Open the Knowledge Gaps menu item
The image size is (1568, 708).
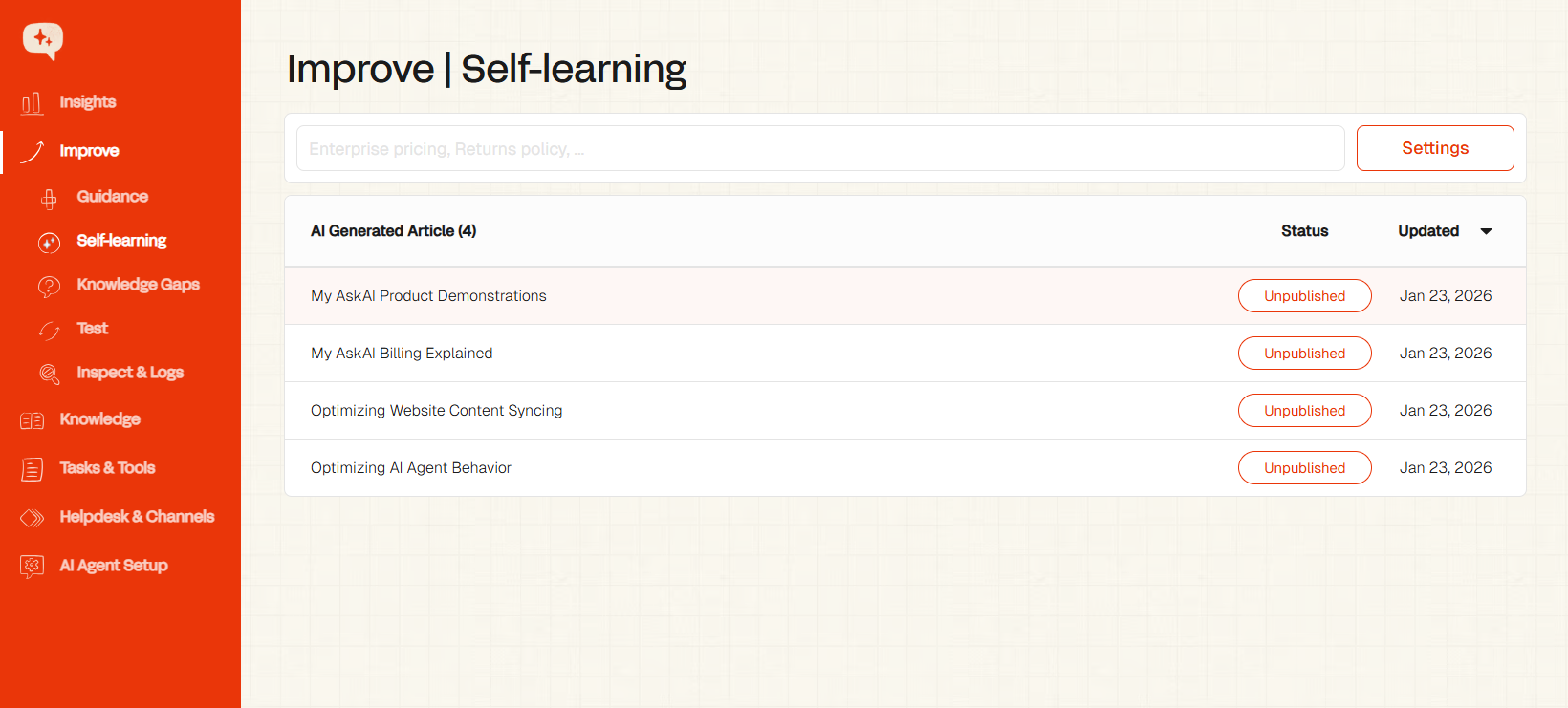coord(138,285)
